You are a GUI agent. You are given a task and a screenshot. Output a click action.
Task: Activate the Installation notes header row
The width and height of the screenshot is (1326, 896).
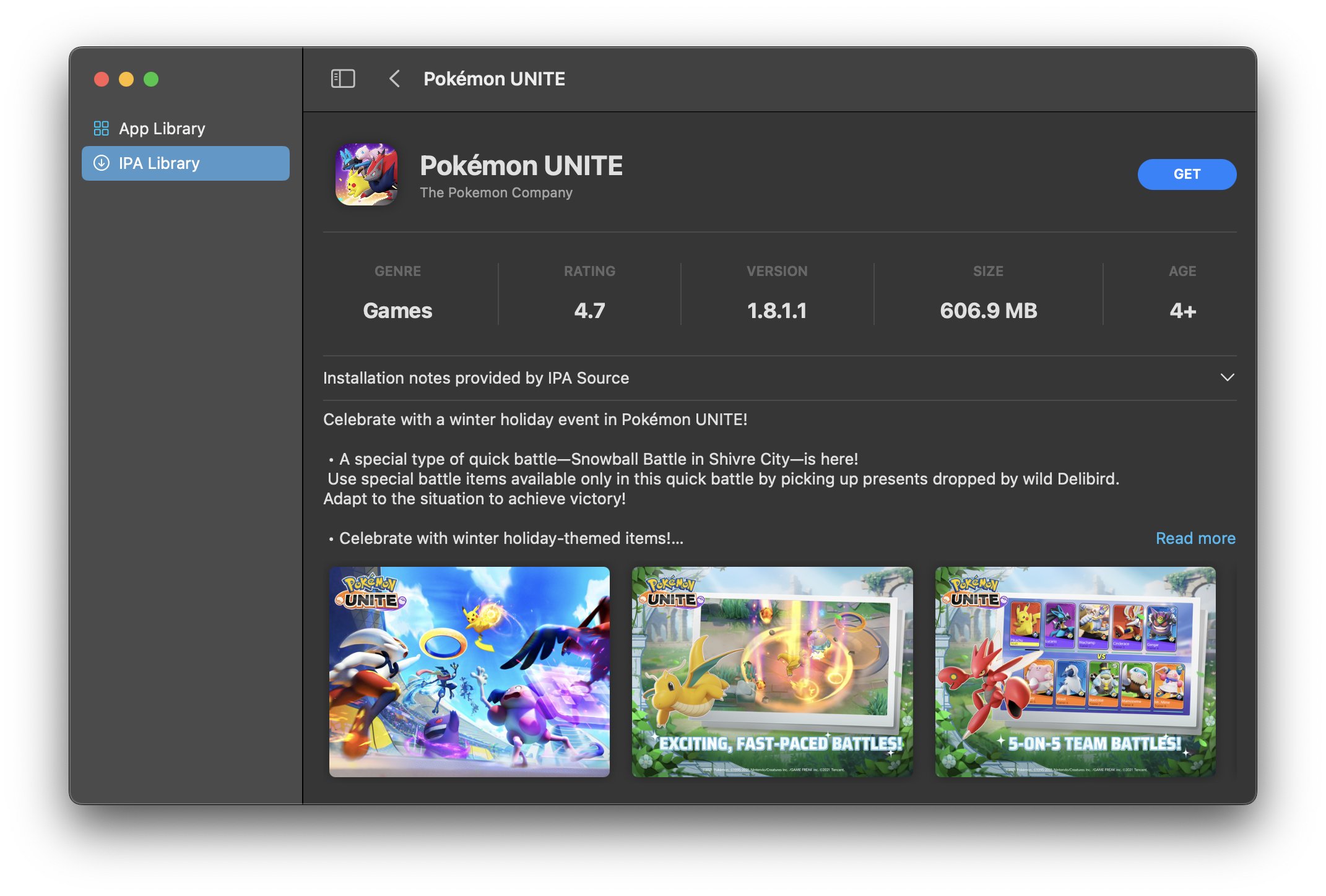pyautogui.click(x=475, y=377)
